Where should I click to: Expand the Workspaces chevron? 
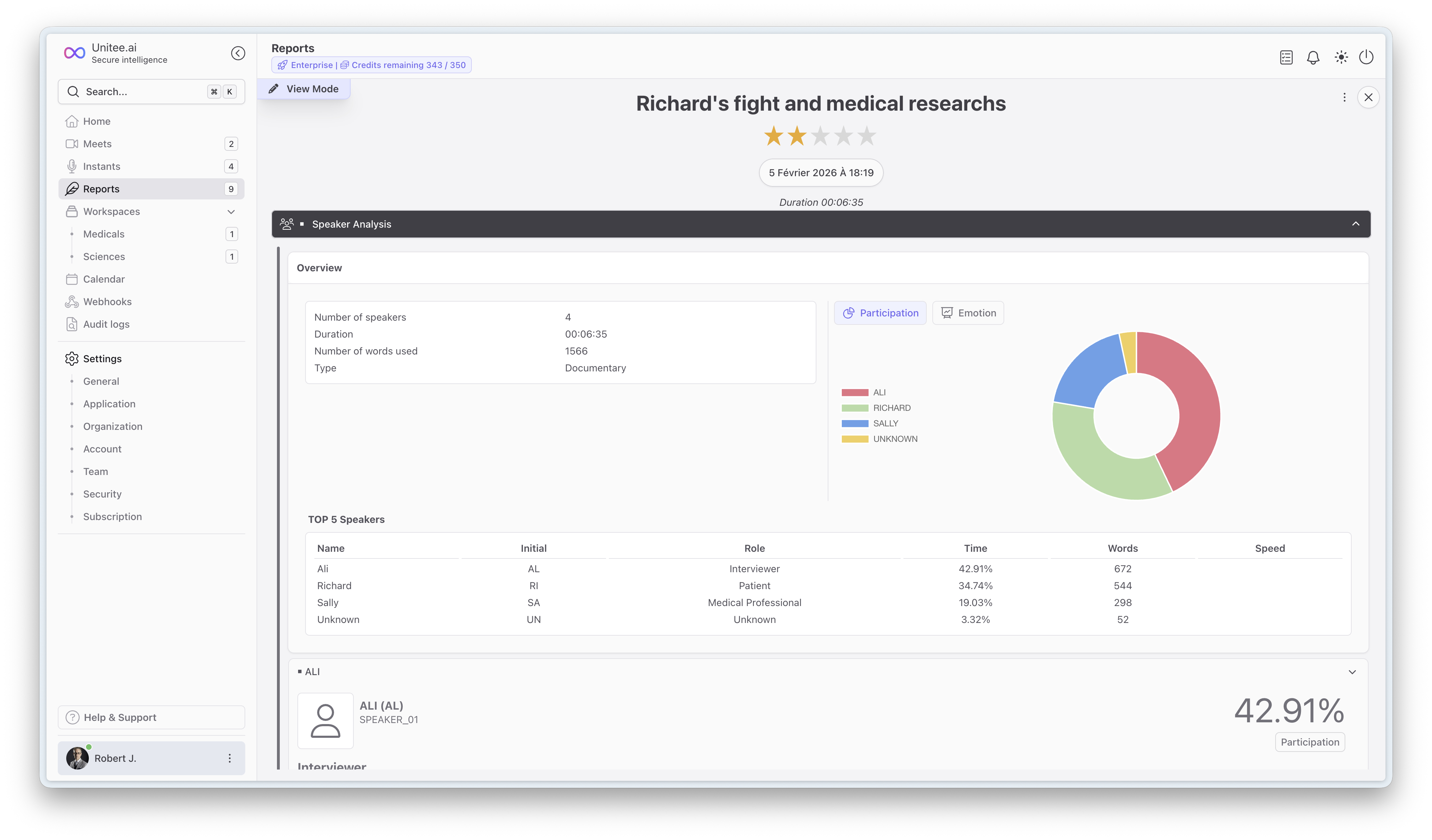pyautogui.click(x=231, y=212)
